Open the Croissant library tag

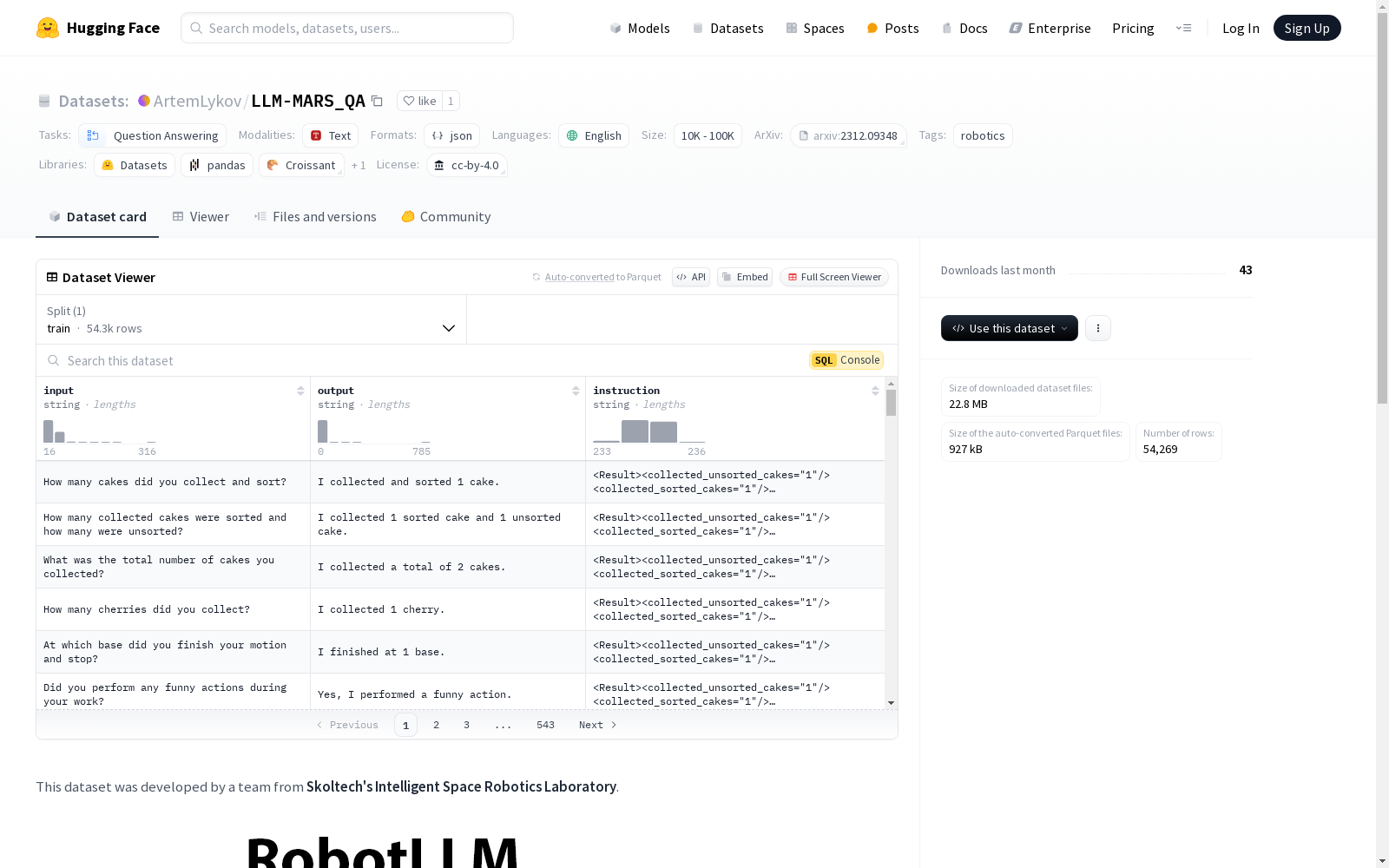pyautogui.click(x=301, y=165)
